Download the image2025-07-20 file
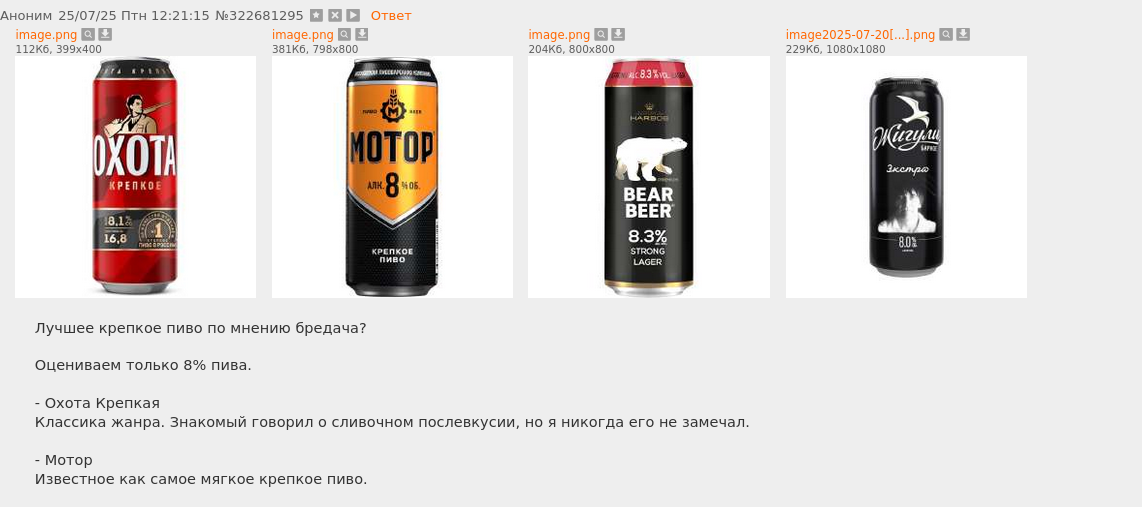 [x=963, y=34]
